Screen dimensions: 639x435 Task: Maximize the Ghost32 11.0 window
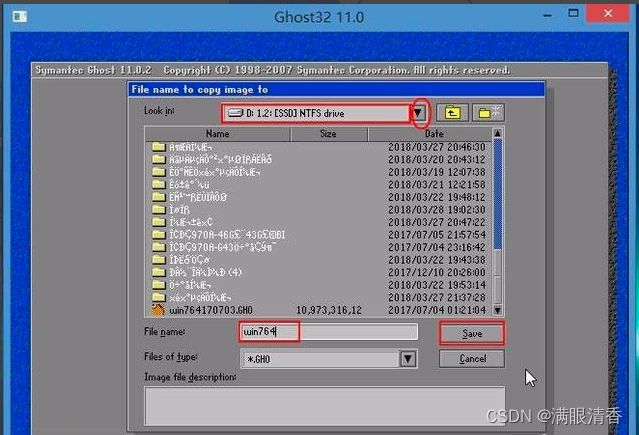tap(573, 14)
